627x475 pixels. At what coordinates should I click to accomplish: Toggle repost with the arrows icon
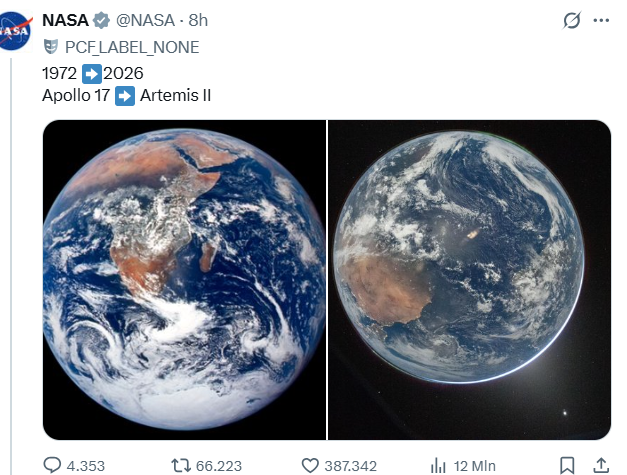pyautogui.click(x=181, y=465)
